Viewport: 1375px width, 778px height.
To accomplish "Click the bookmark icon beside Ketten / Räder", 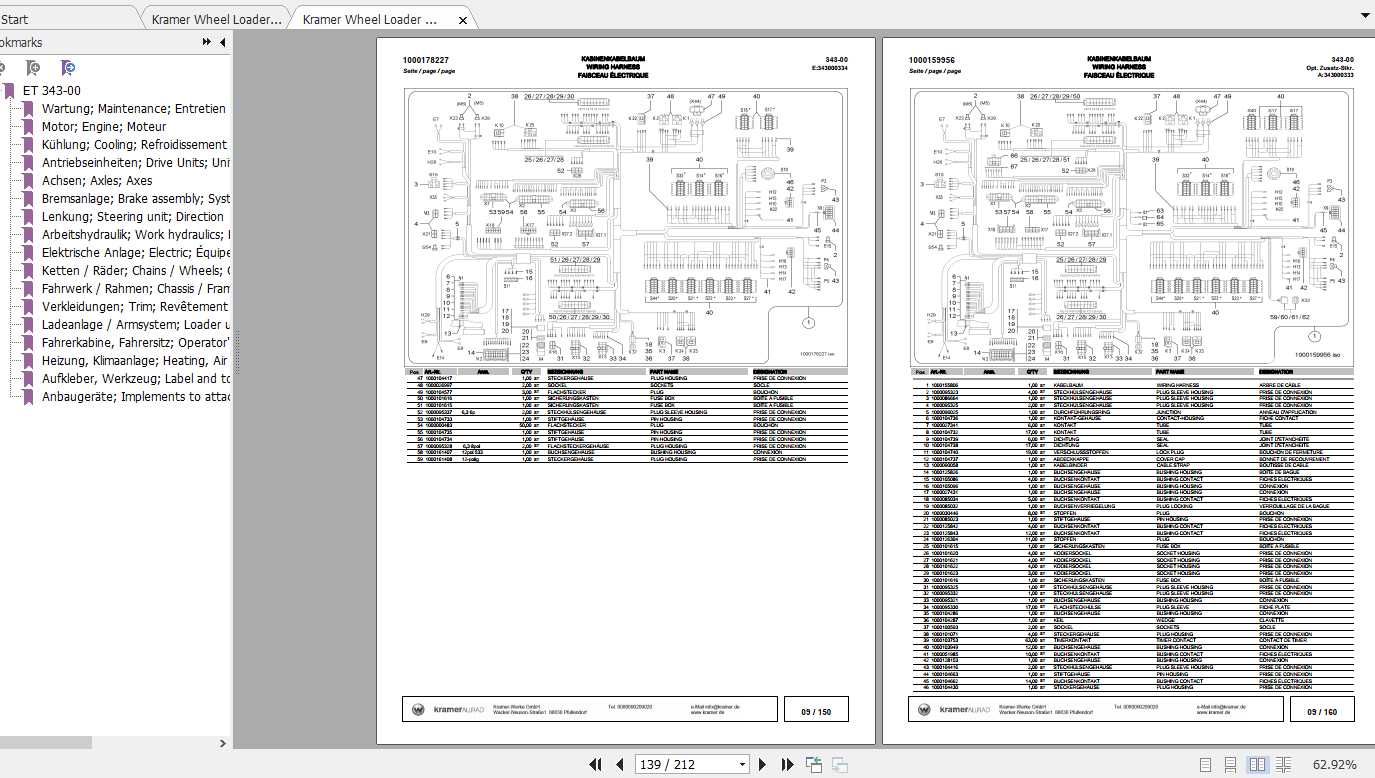I will [x=29, y=271].
